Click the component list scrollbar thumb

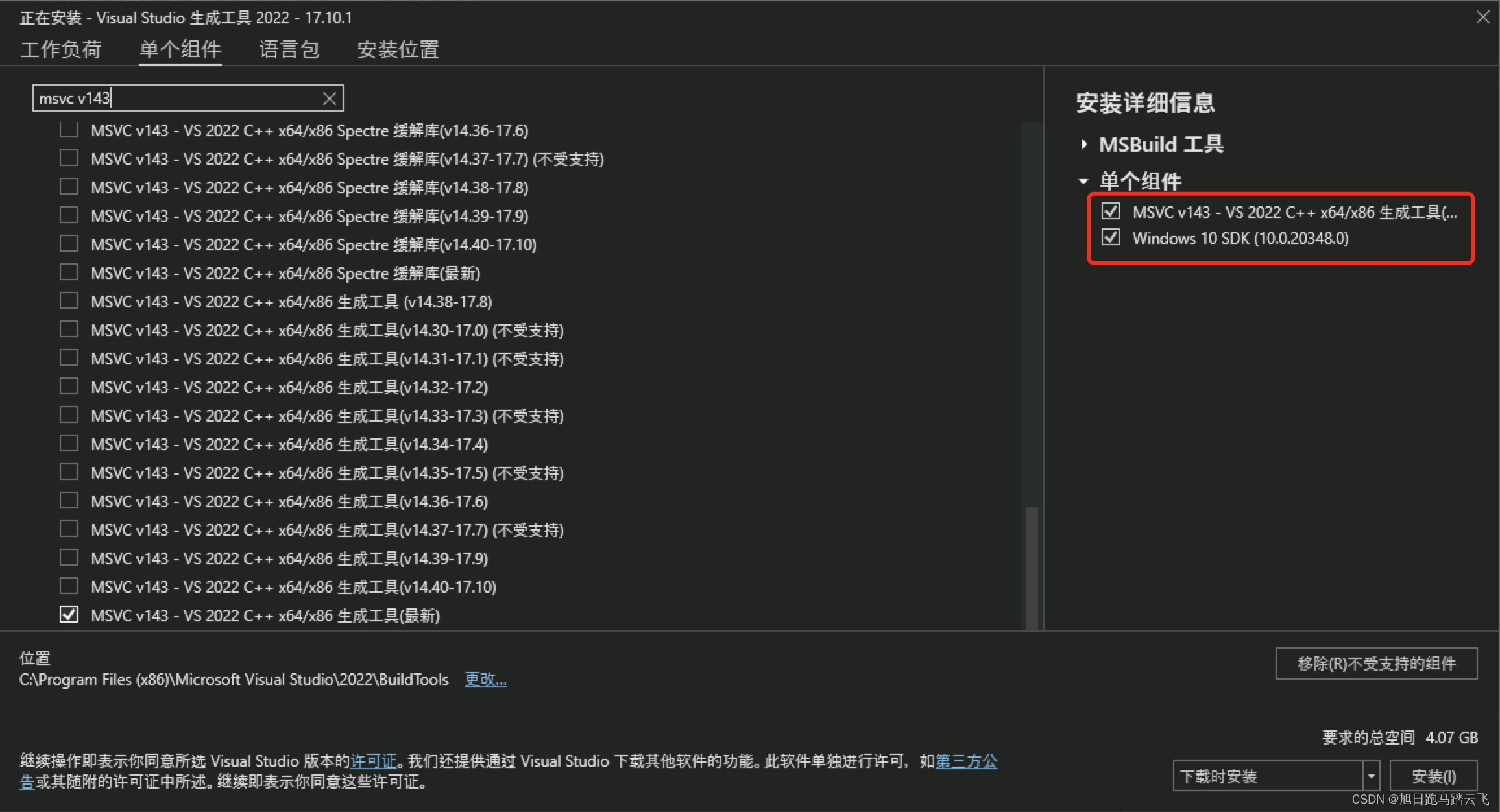tap(1032, 567)
